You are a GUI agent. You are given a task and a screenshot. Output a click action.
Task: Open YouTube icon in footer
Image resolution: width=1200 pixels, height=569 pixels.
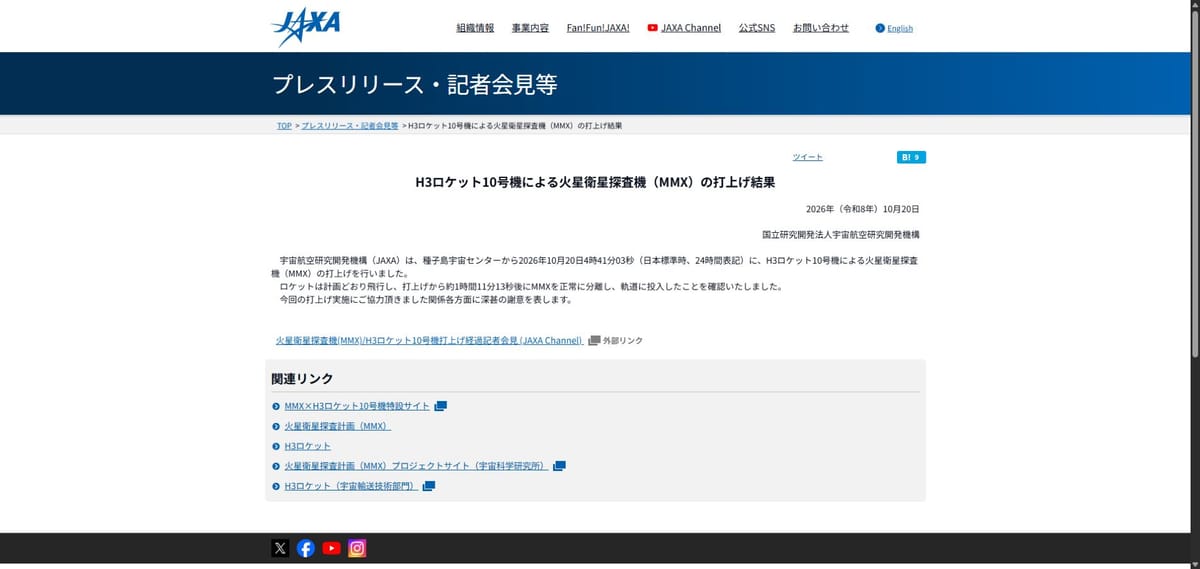[x=332, y=548]
